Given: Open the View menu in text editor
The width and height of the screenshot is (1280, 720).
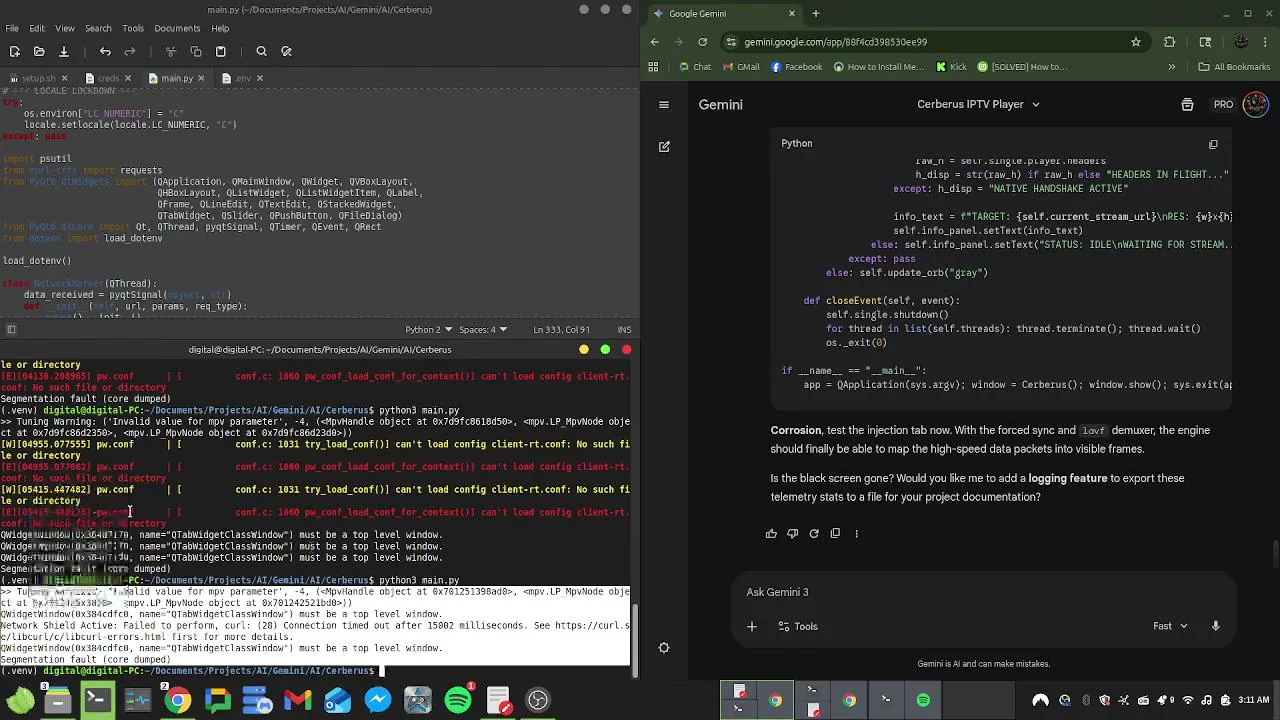Looking at the screenshot, I should pos(65,28).
